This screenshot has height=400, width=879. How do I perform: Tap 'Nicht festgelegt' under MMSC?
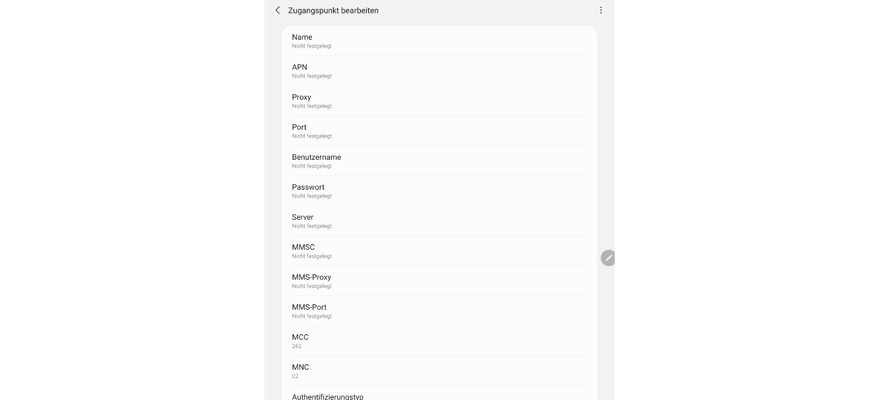(x=312, y=256)
